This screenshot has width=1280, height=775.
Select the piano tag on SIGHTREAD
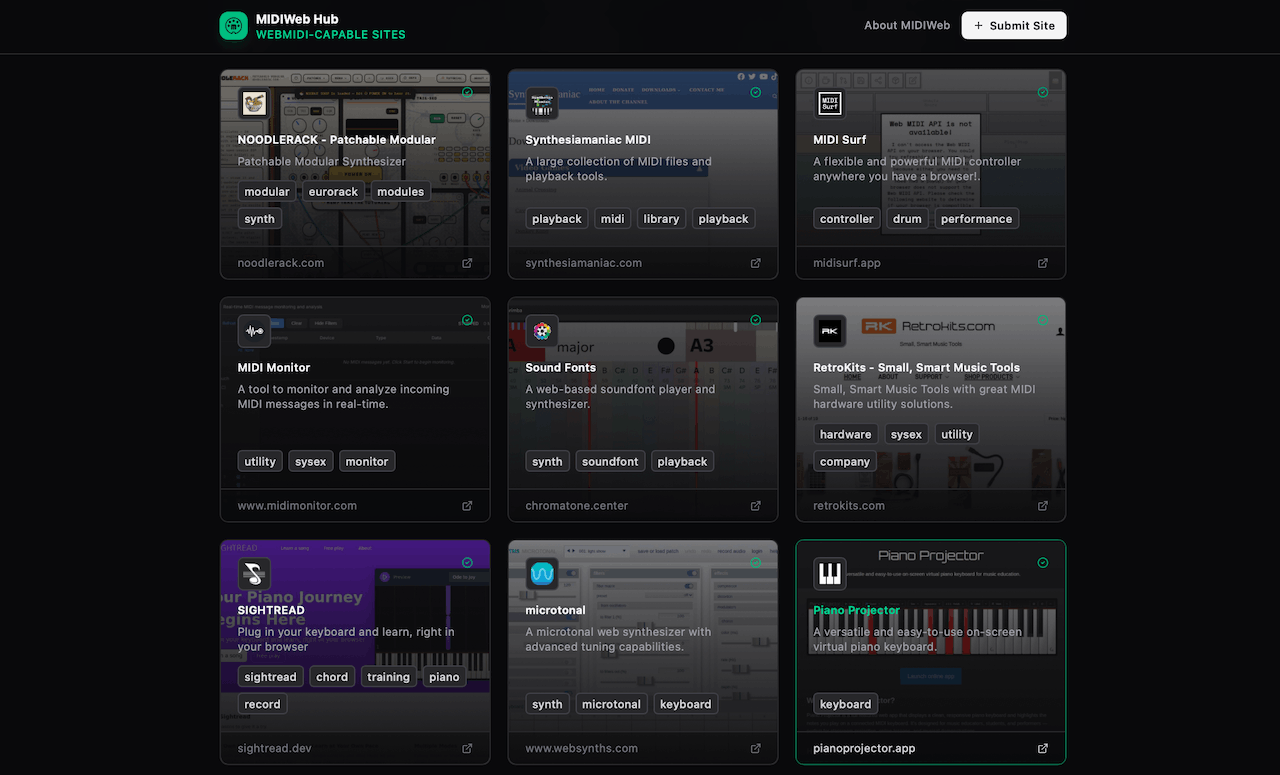click(444, 677)
